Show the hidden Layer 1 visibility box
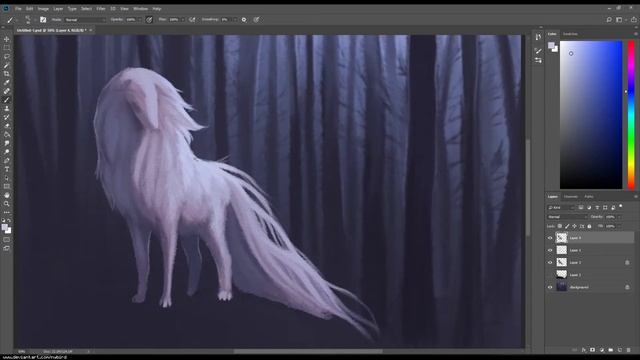 550,275
